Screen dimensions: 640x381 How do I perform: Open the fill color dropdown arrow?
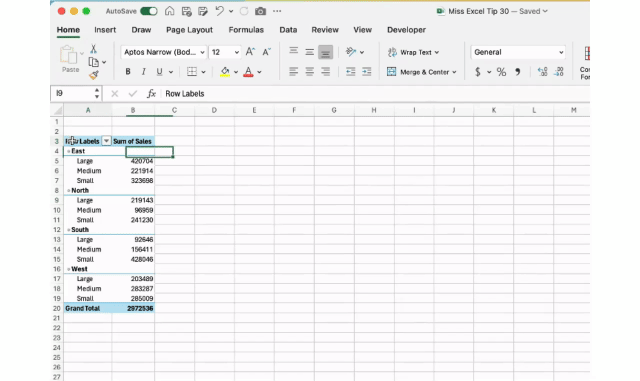click(236, 72)
